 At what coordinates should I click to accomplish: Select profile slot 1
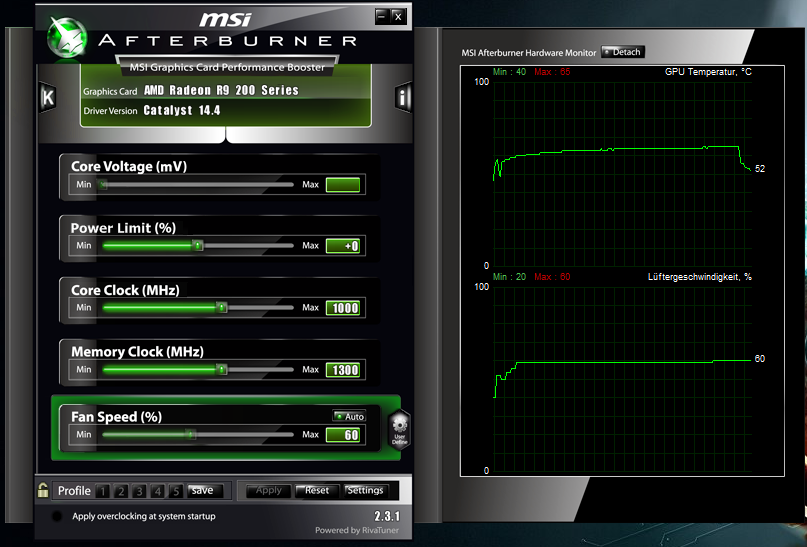[102, 491]
